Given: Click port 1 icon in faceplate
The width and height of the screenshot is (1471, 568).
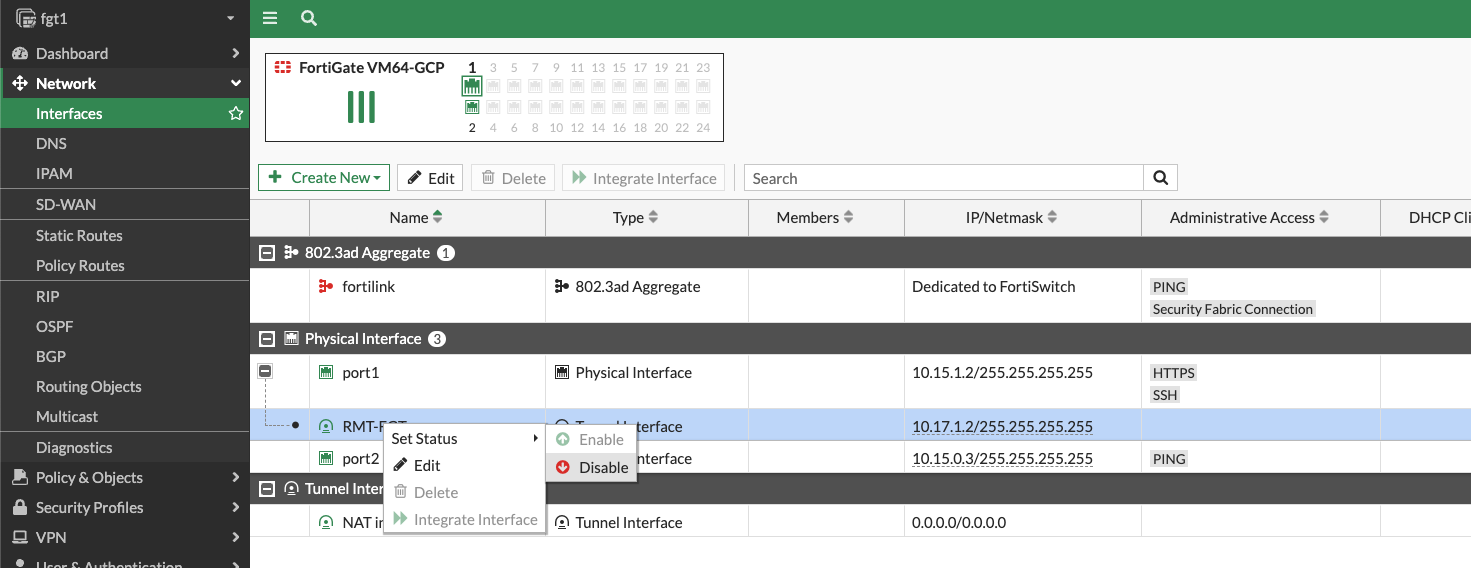Looking at the screenshot, I should click(x=472, y=86).
